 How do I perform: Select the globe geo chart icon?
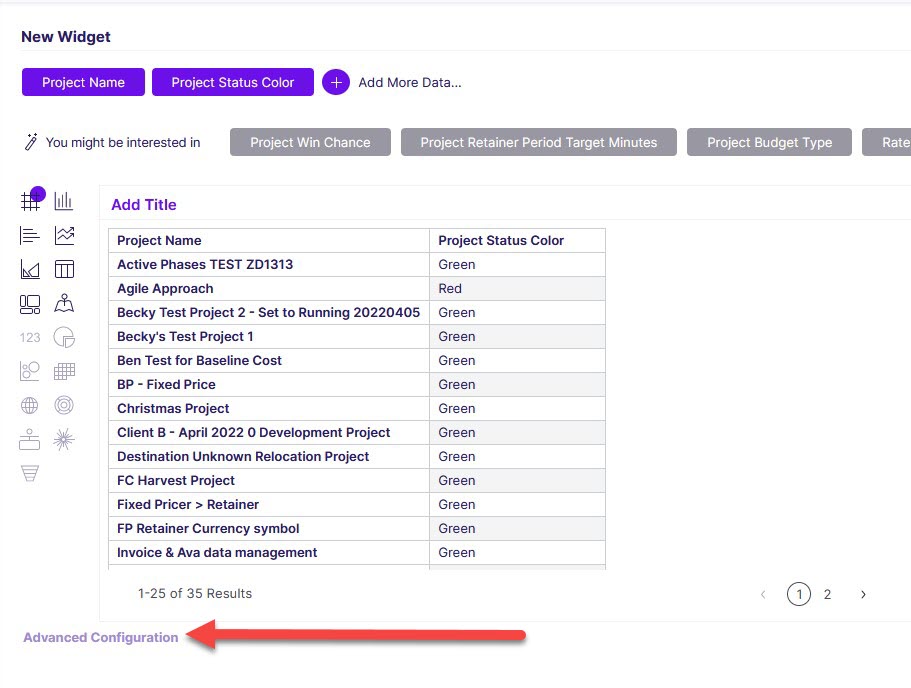(30, 405)
